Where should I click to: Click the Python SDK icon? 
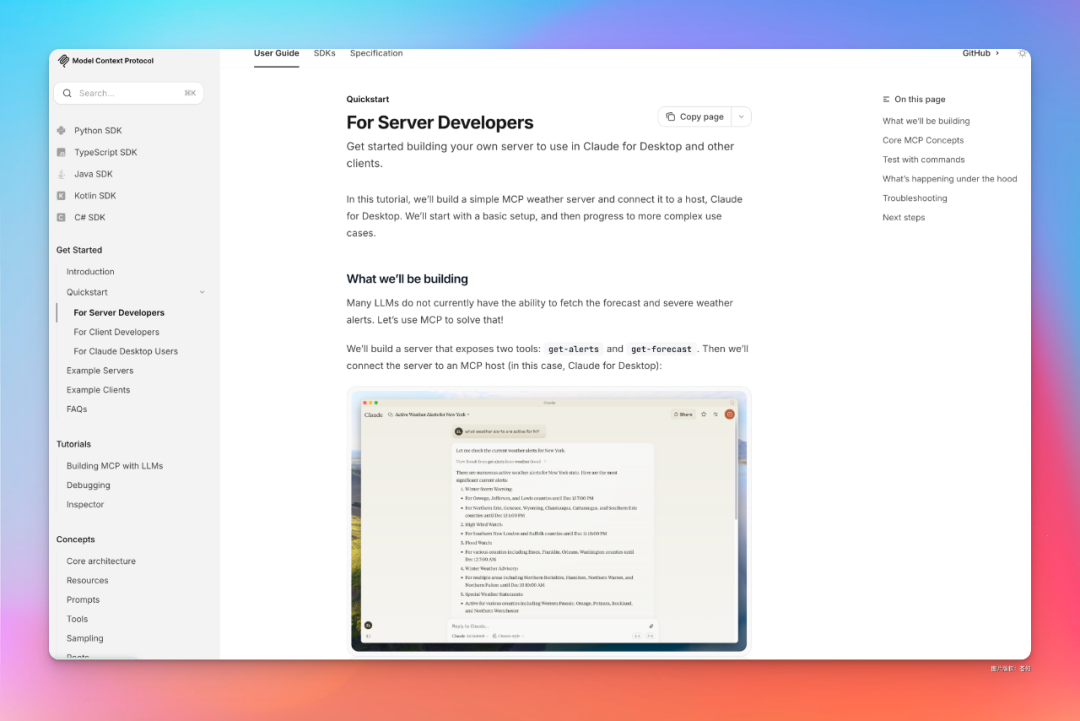[x=61, y=130]
